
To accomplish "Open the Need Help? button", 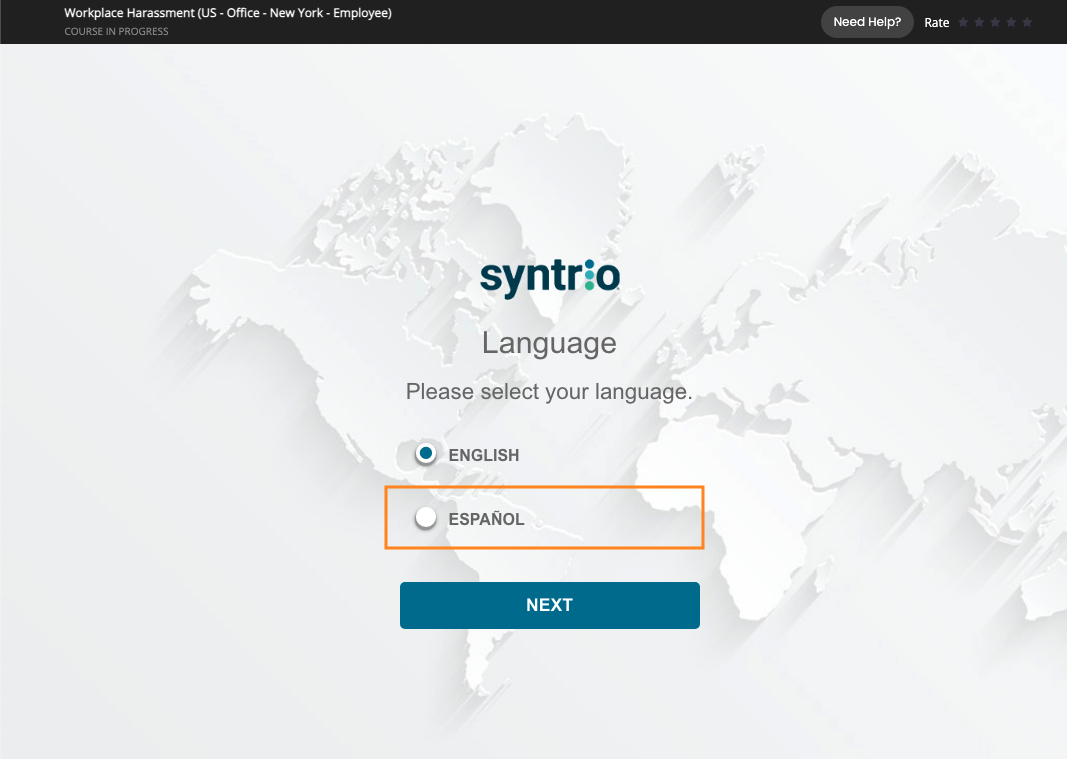I will [866, 22].
